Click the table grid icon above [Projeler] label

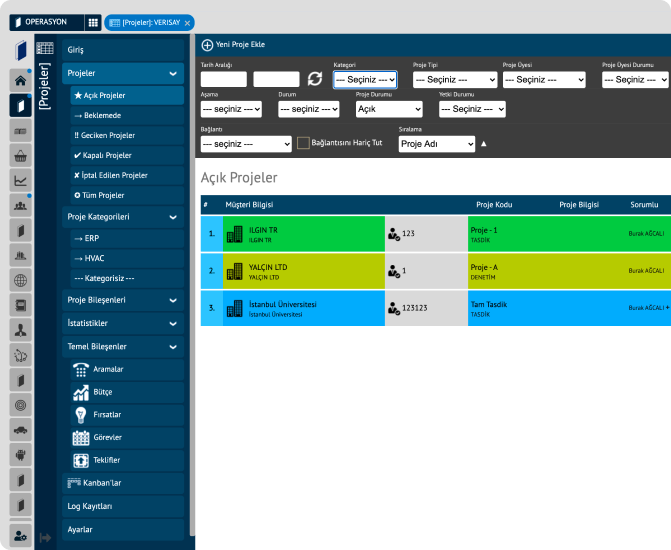[x=45, y=48]
